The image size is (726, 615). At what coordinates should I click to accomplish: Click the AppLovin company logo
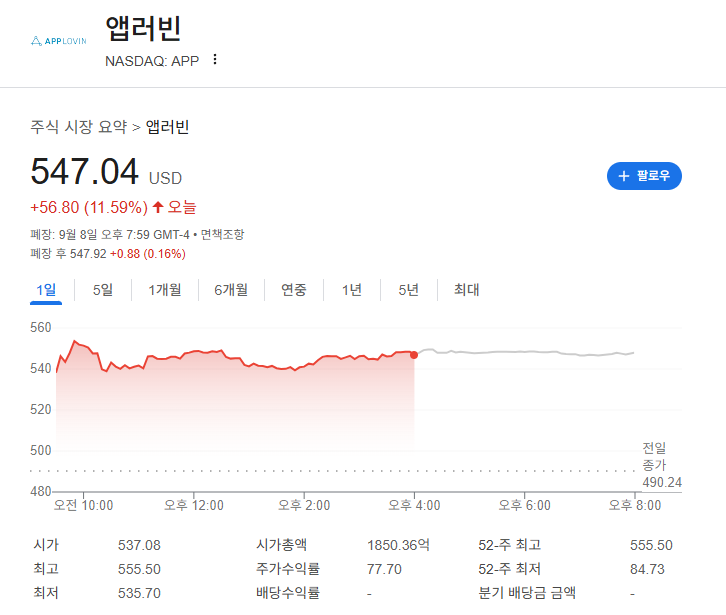coord(59,41)
